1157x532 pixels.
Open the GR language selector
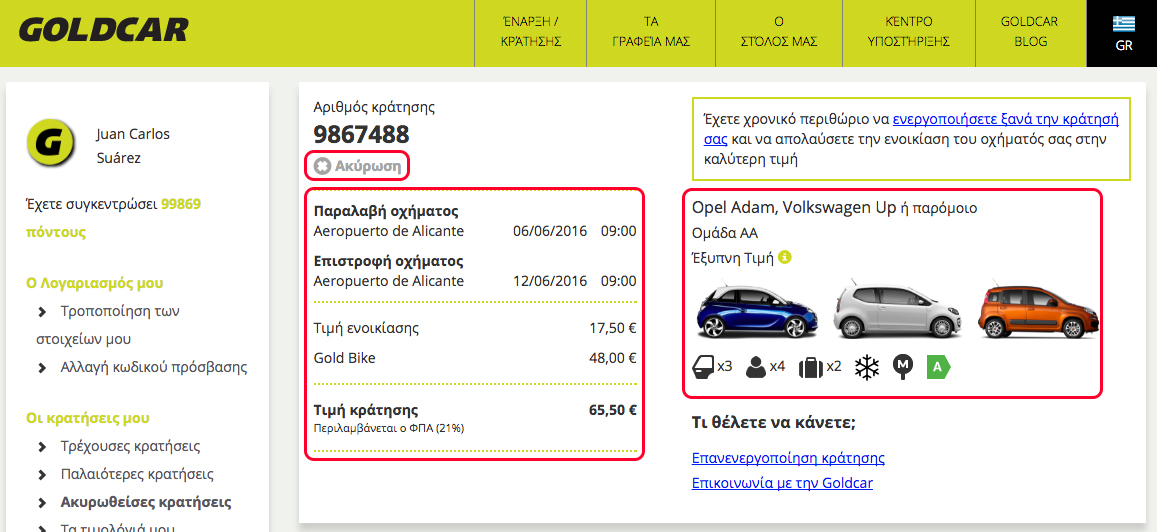pyautogui.click(x=1123, y=33)
